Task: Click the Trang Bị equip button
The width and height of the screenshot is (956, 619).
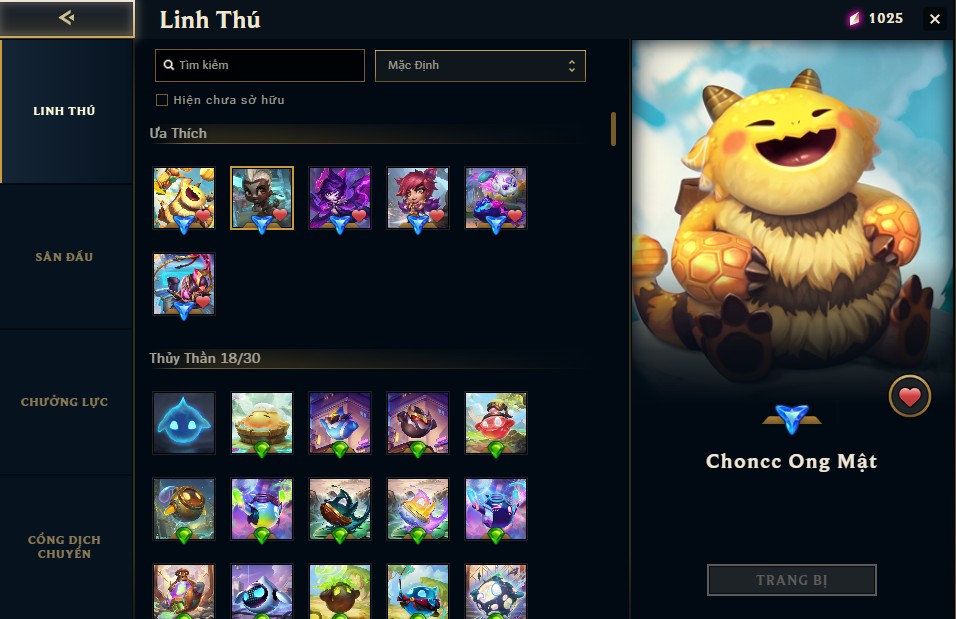Action: click(x=791, y=580)
